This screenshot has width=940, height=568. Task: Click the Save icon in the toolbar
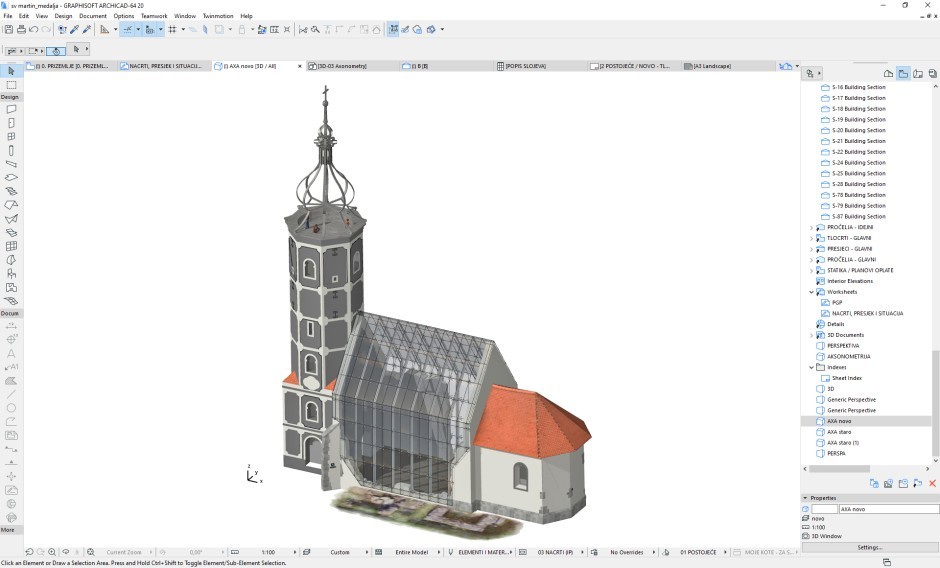click(8, 30)
